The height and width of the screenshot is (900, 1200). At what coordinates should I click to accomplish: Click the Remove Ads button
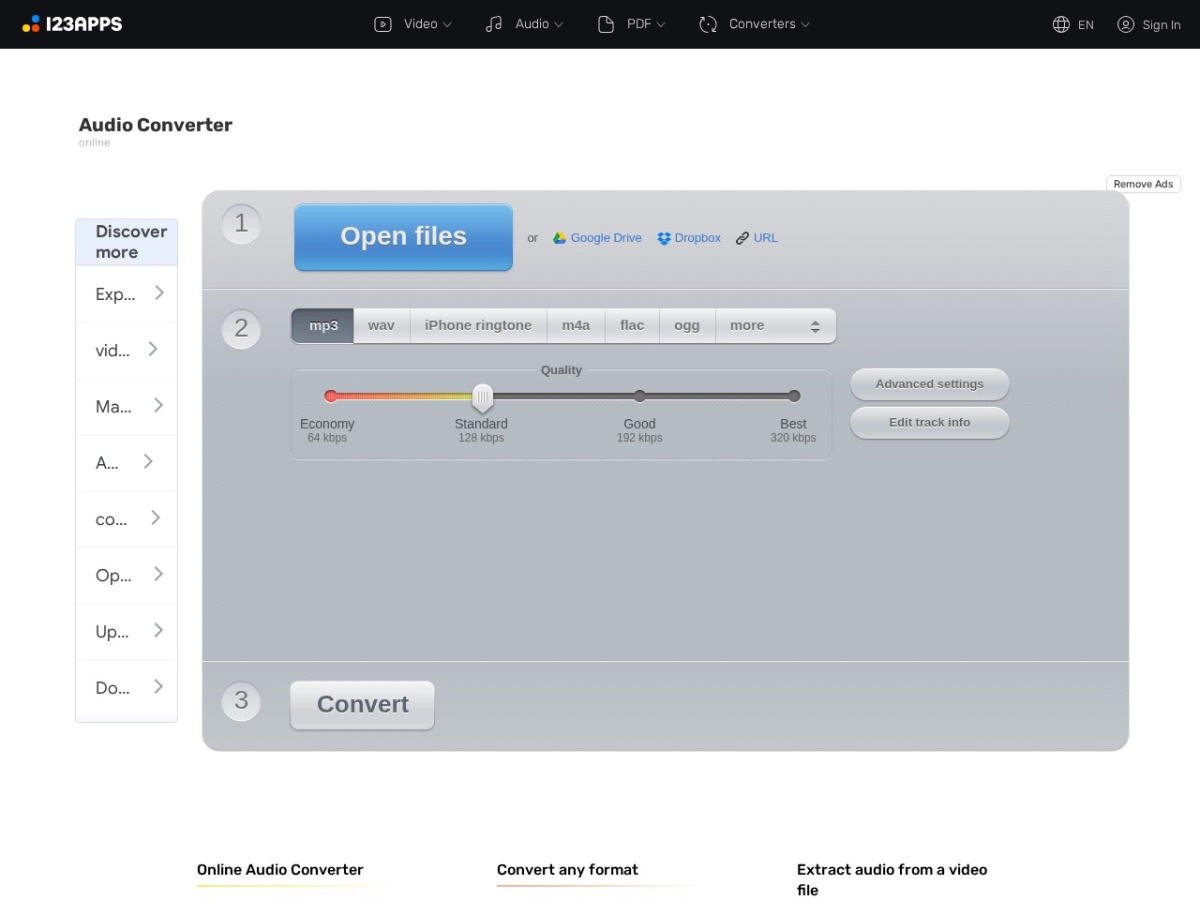tap(1143, 184)
